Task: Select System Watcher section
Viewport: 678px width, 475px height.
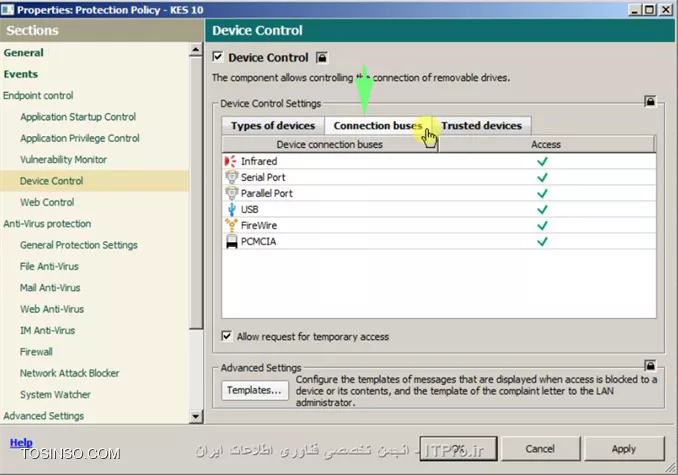Action: click(55, 395)
